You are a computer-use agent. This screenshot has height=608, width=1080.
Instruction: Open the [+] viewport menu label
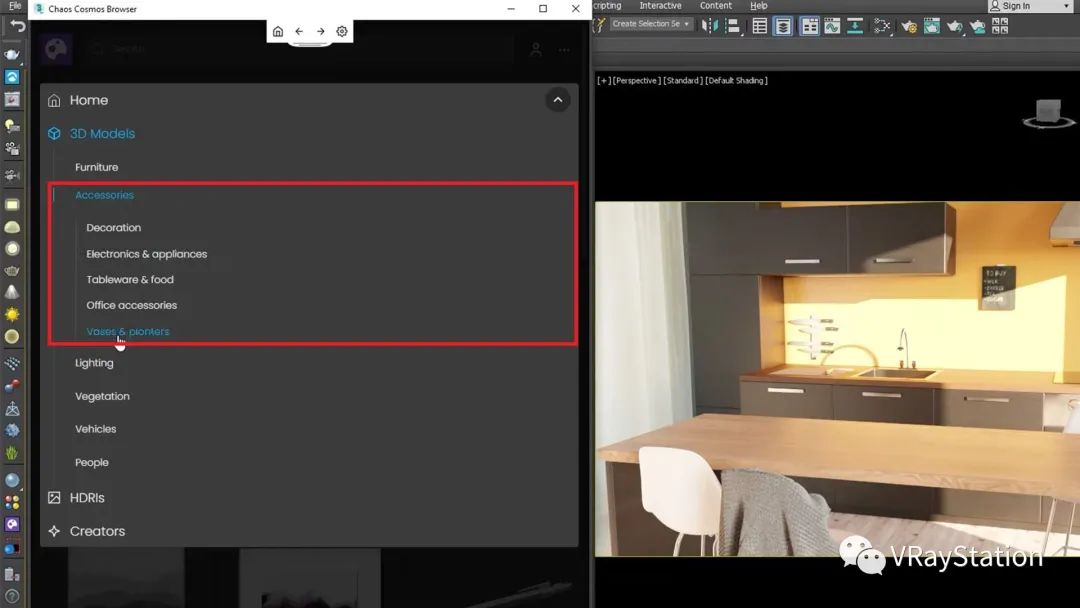604,81
